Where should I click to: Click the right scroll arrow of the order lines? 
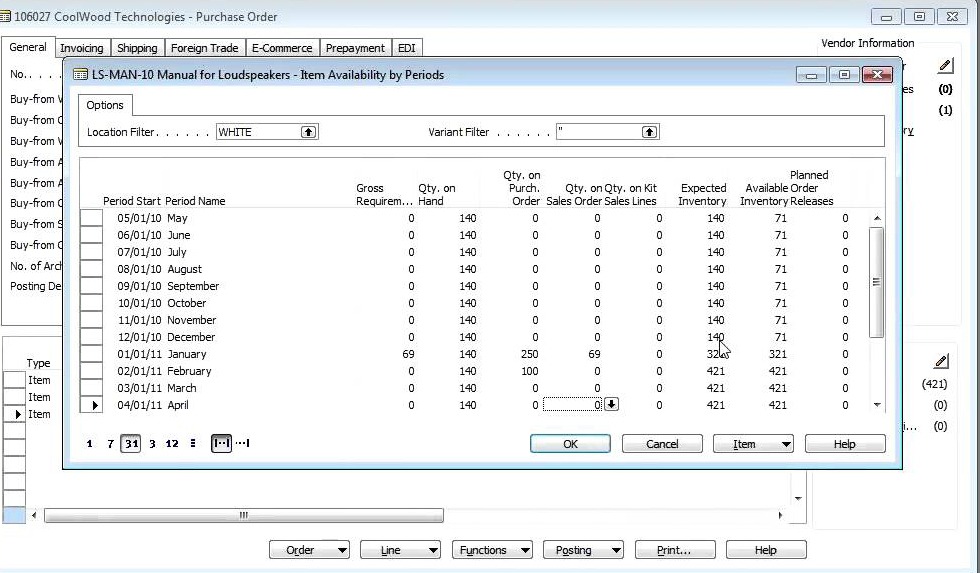click(780, 516)
